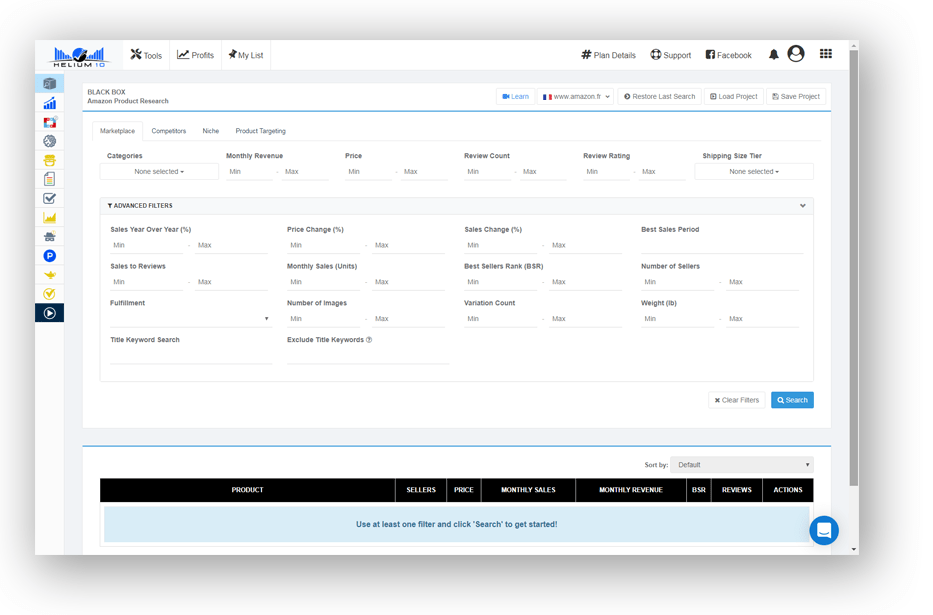Click the Title Keyword Search field
933x615 pixels.
click(x=190, y=355)
